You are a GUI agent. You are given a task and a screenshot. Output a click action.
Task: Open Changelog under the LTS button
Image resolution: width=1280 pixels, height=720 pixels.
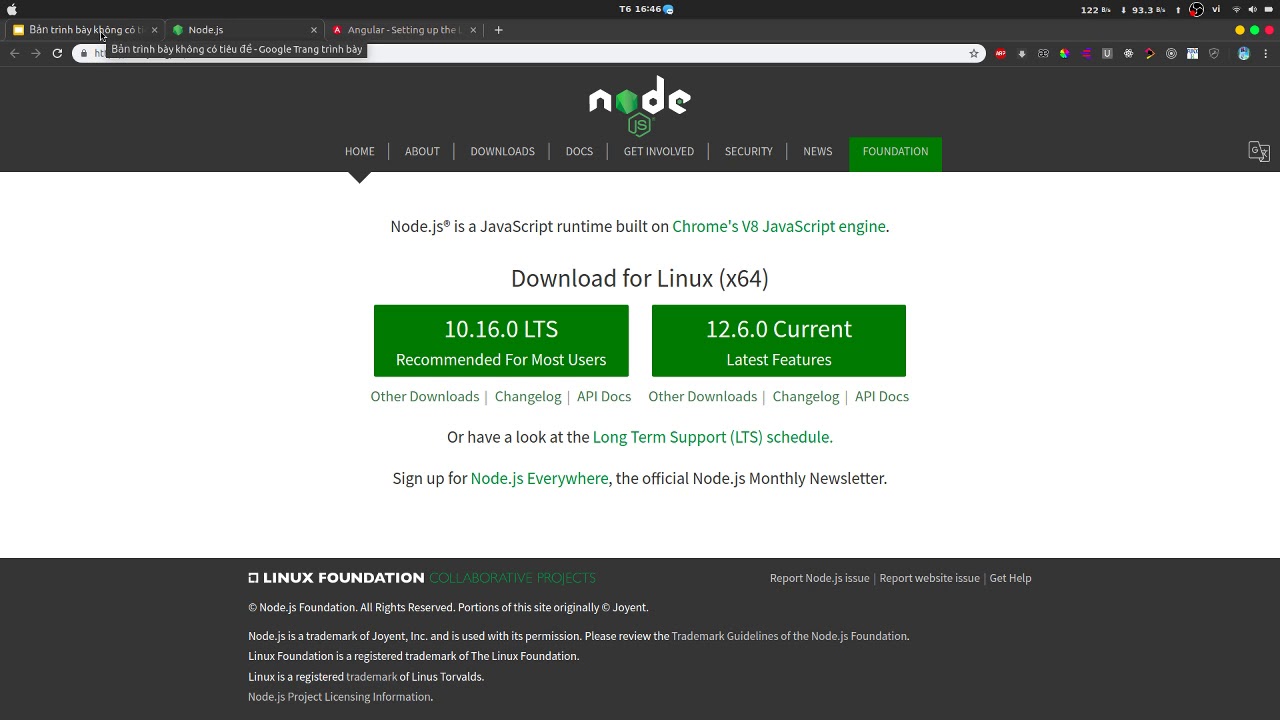click(528, 396)
